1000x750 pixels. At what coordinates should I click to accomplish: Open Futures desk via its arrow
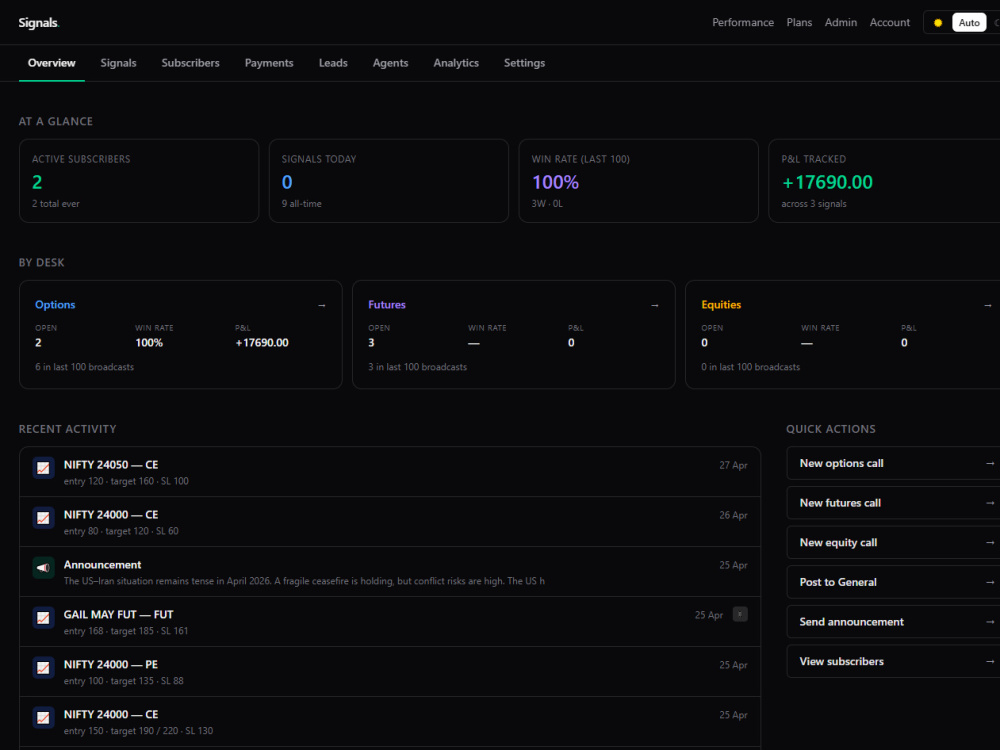pyautogui.click(x=654, y=305)
